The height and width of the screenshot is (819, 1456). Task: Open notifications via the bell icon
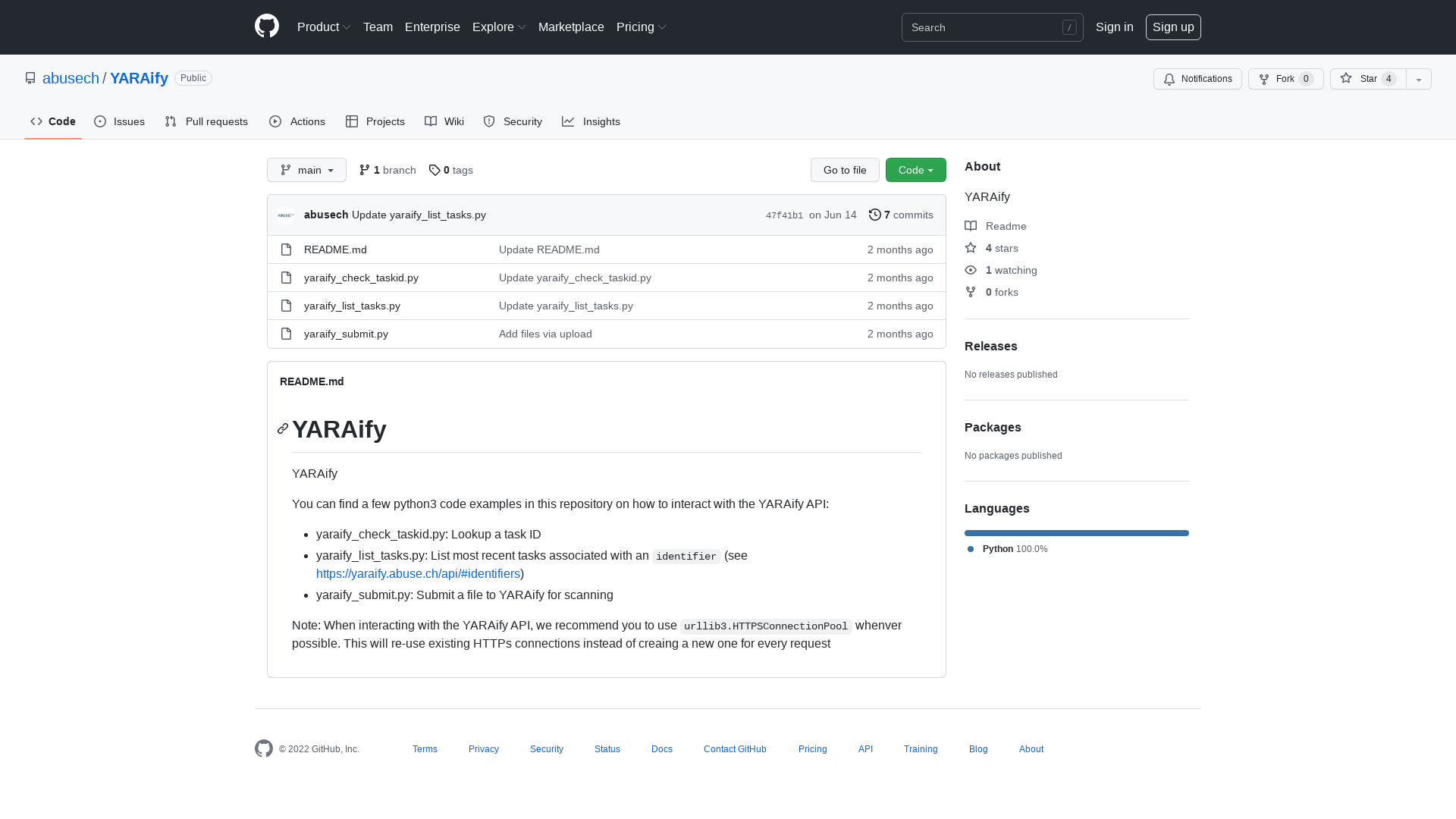pyautogui.click(x=1169, y=79)
